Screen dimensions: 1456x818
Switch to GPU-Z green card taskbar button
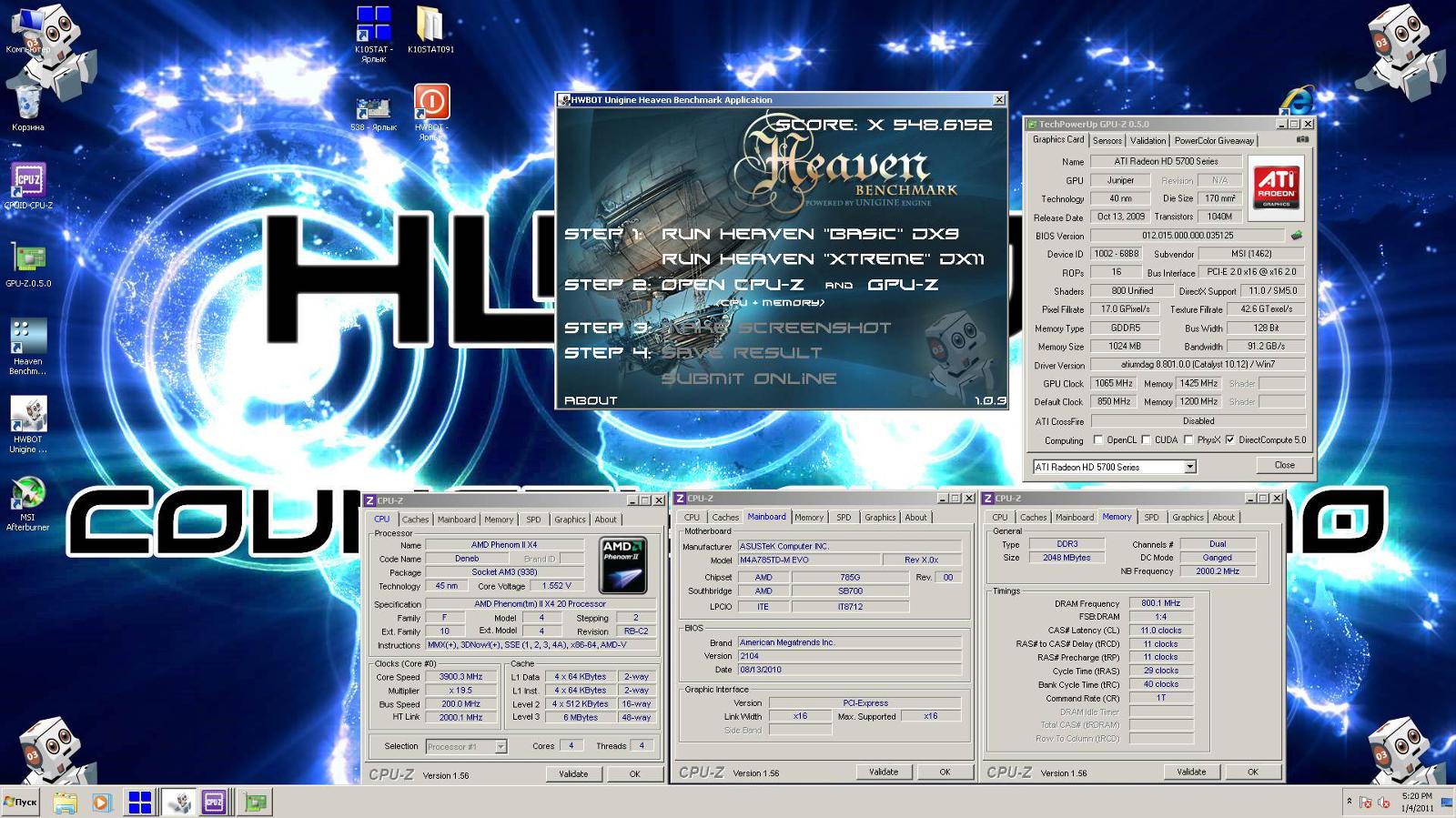coord(256,802)
